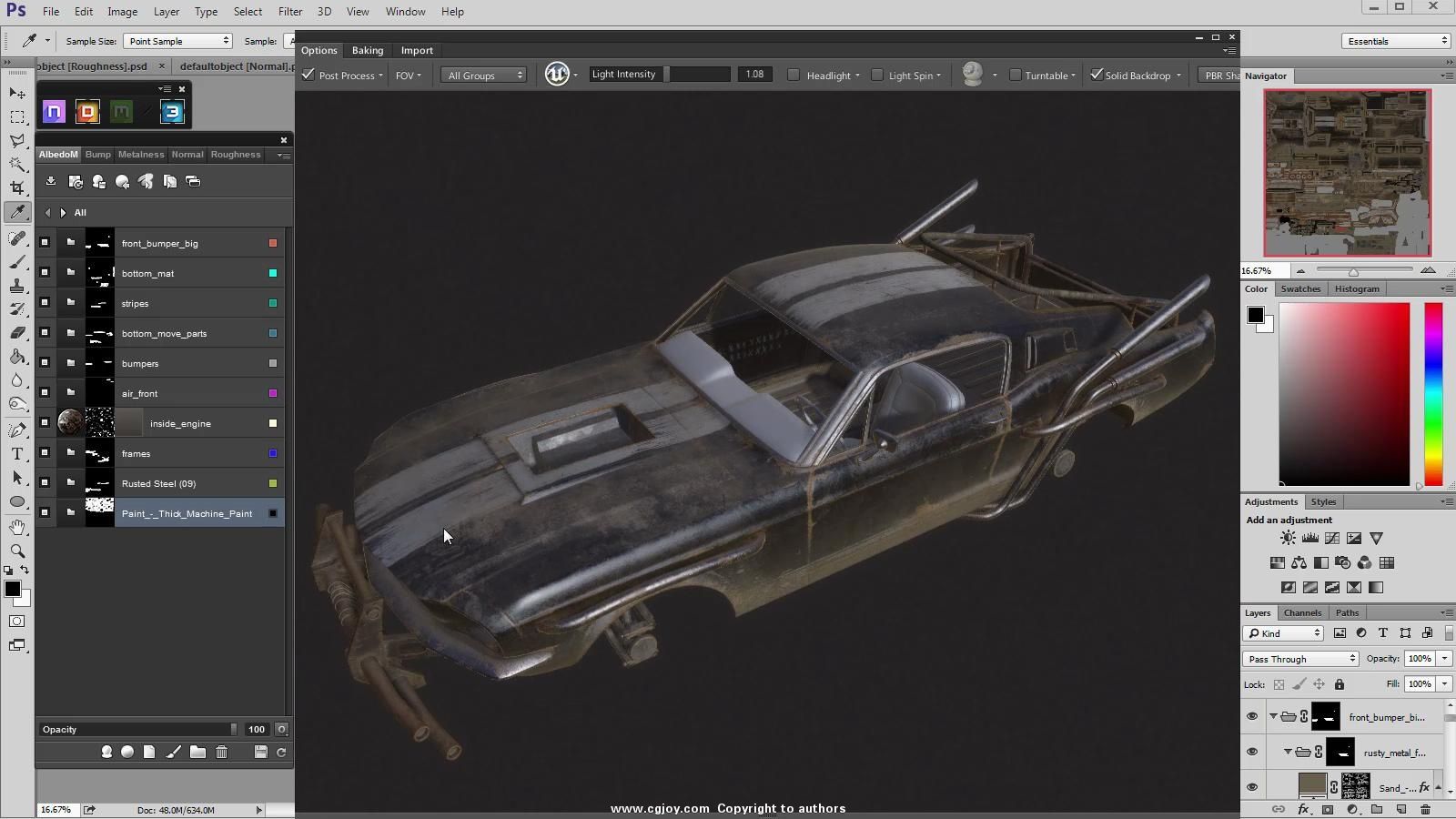Image resolution: width=1456 pixels, height=819 pixels.
Task: Select the Brush tool
Action: (x=17, y=262)
